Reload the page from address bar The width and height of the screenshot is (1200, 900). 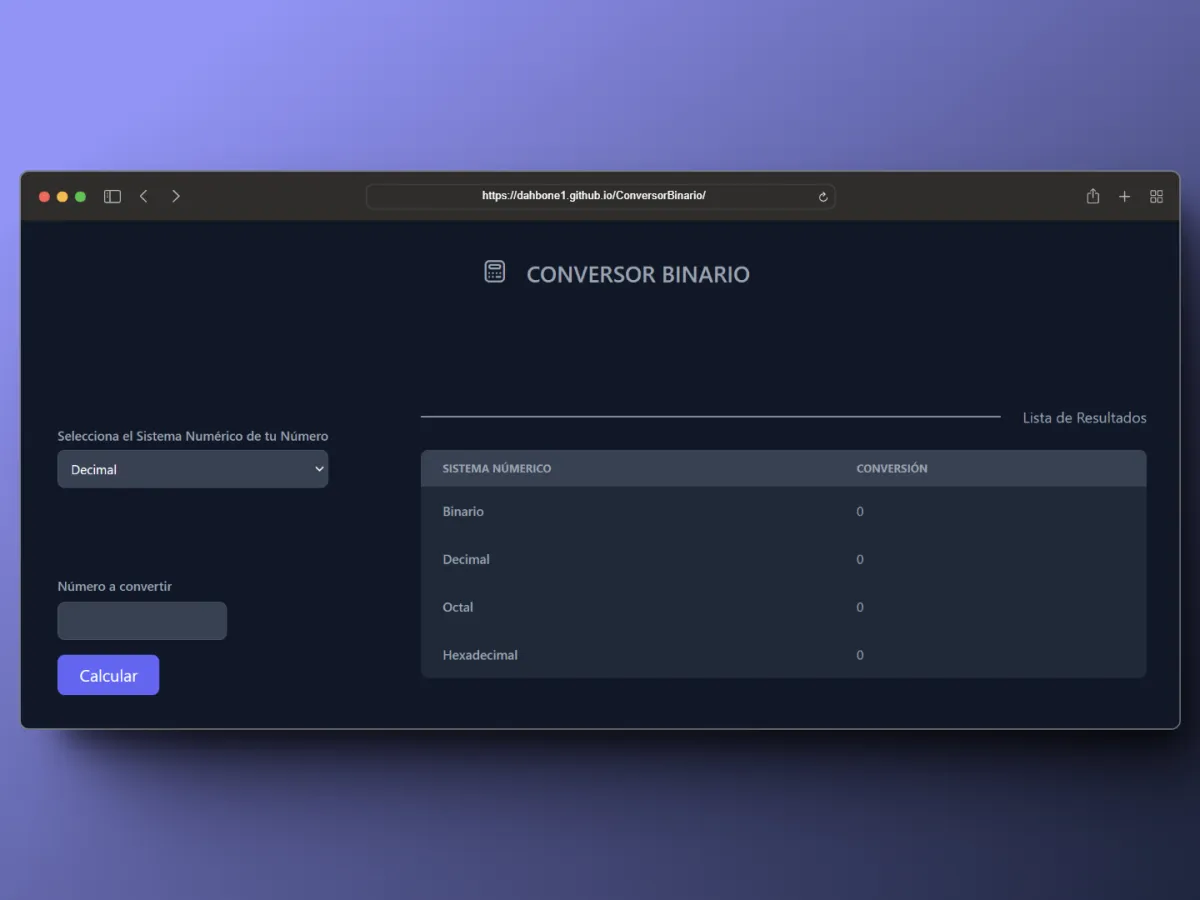point(823,197)
